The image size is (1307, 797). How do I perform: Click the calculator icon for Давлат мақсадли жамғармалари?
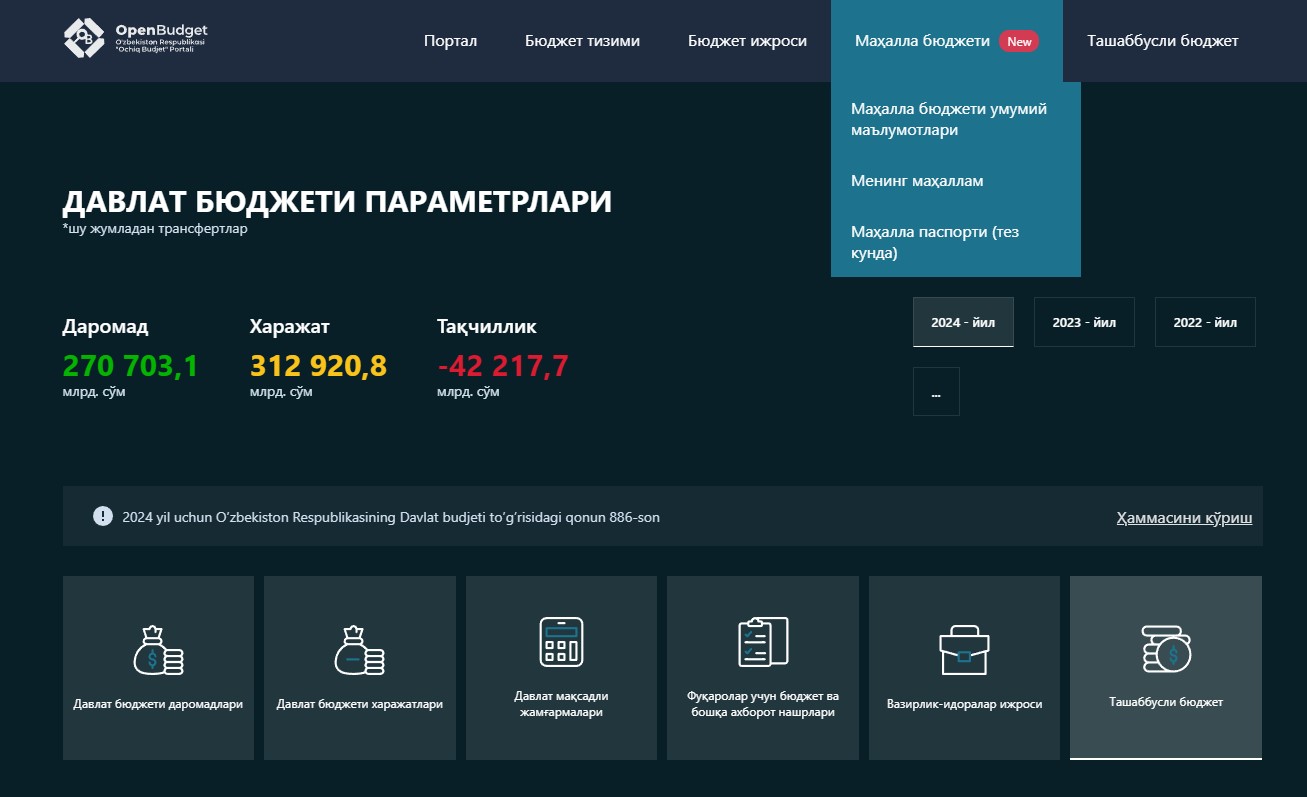(x=561, y=641)
